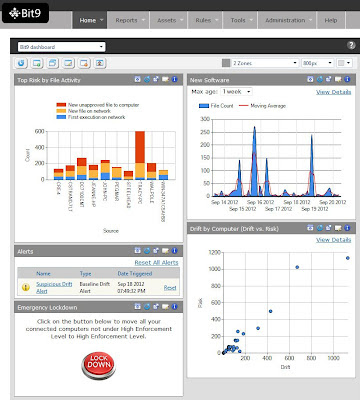Show info for the Alerts panel
Viewport: 360px width, 400px height.
coord(175,251)
